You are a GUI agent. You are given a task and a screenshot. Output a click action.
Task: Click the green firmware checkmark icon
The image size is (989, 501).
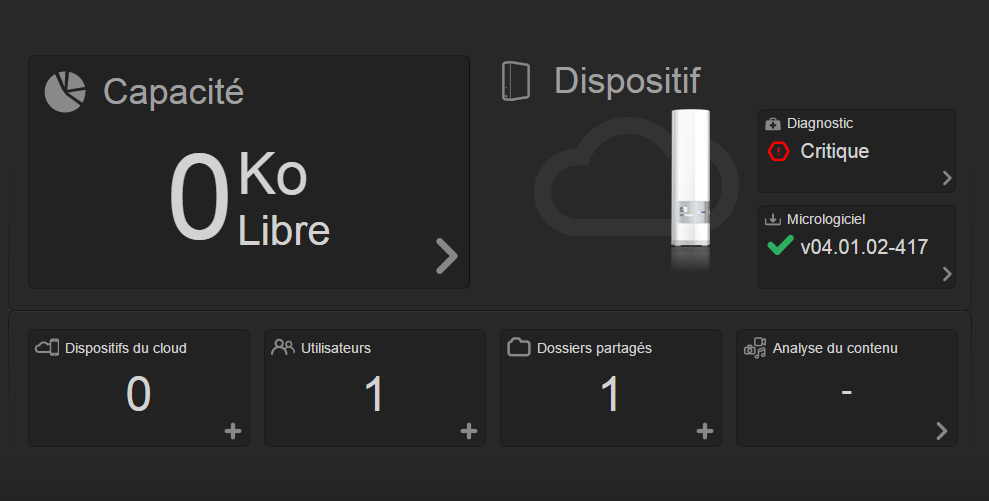[779, 246]
